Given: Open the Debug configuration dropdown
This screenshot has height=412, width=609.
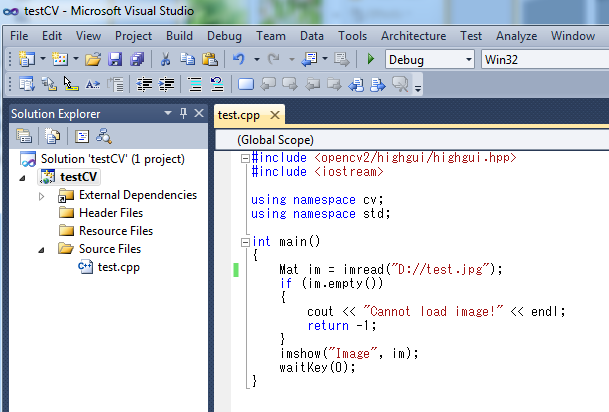Looking at the screenshot, I should 469,59.
